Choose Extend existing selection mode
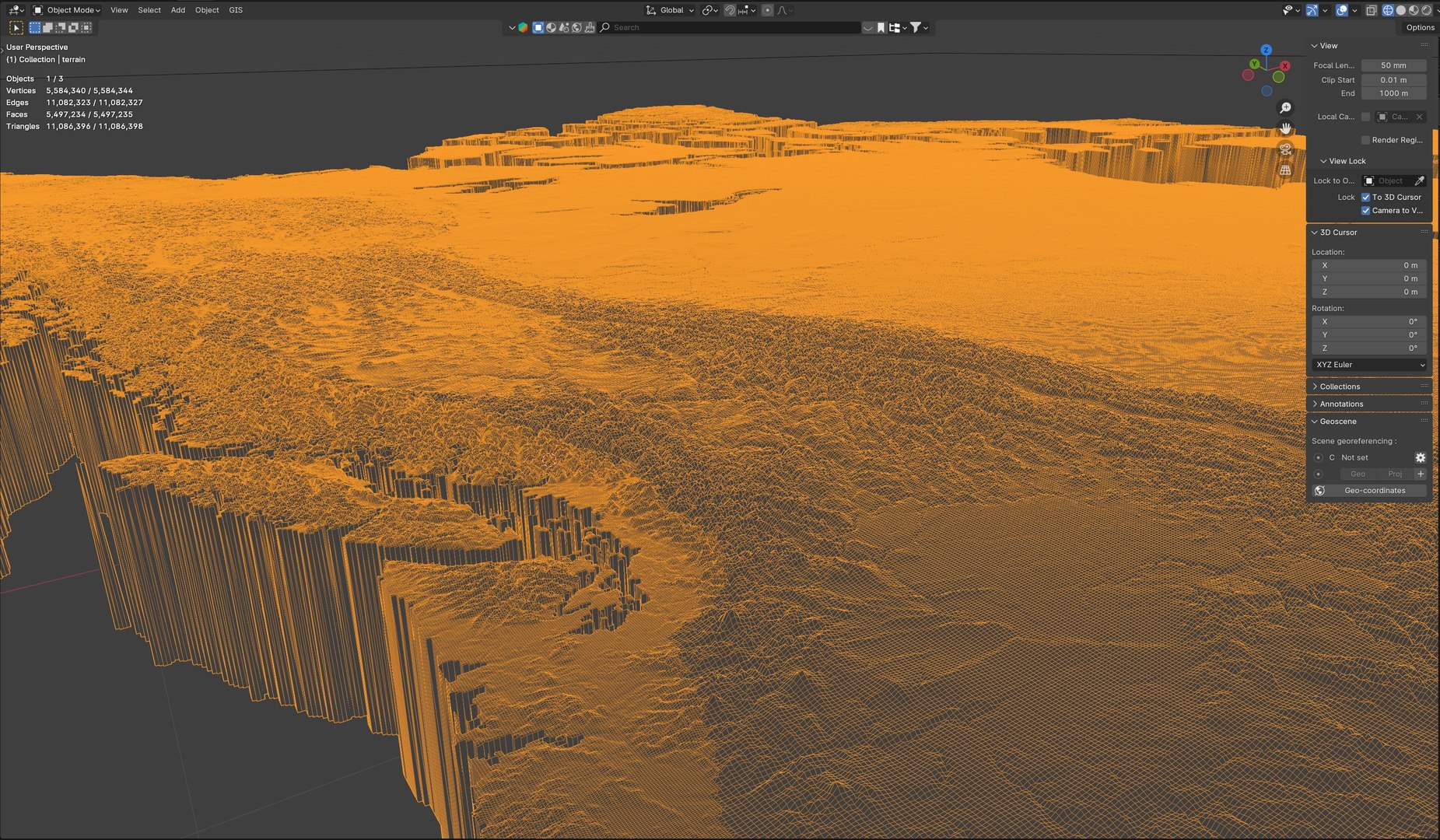Image resolution: width=1440 pixels, height=840 pixels. pyautogui.click(x=47, y=27)
